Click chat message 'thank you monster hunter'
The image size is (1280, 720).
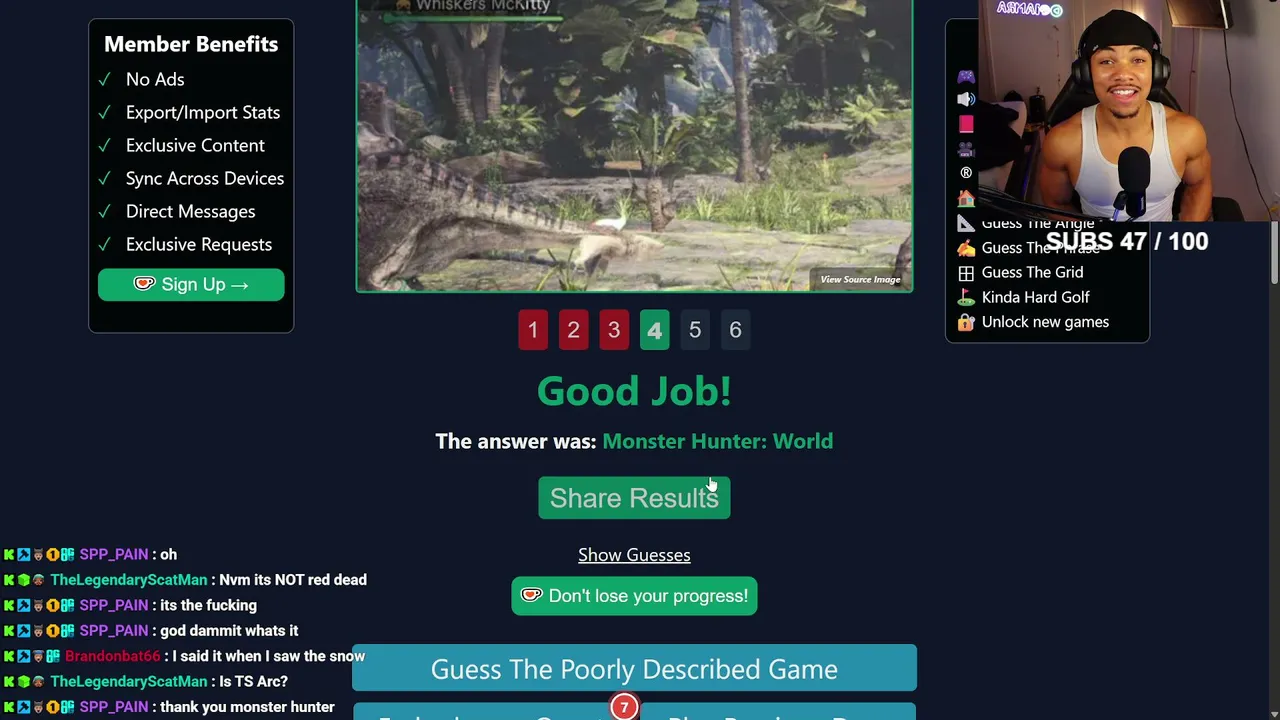pos(247,707)
